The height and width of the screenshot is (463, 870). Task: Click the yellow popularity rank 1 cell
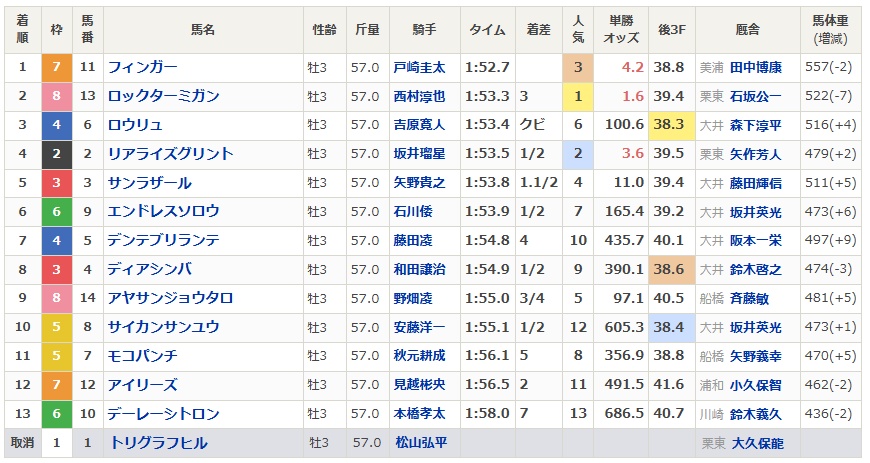(x=578, y=96)
